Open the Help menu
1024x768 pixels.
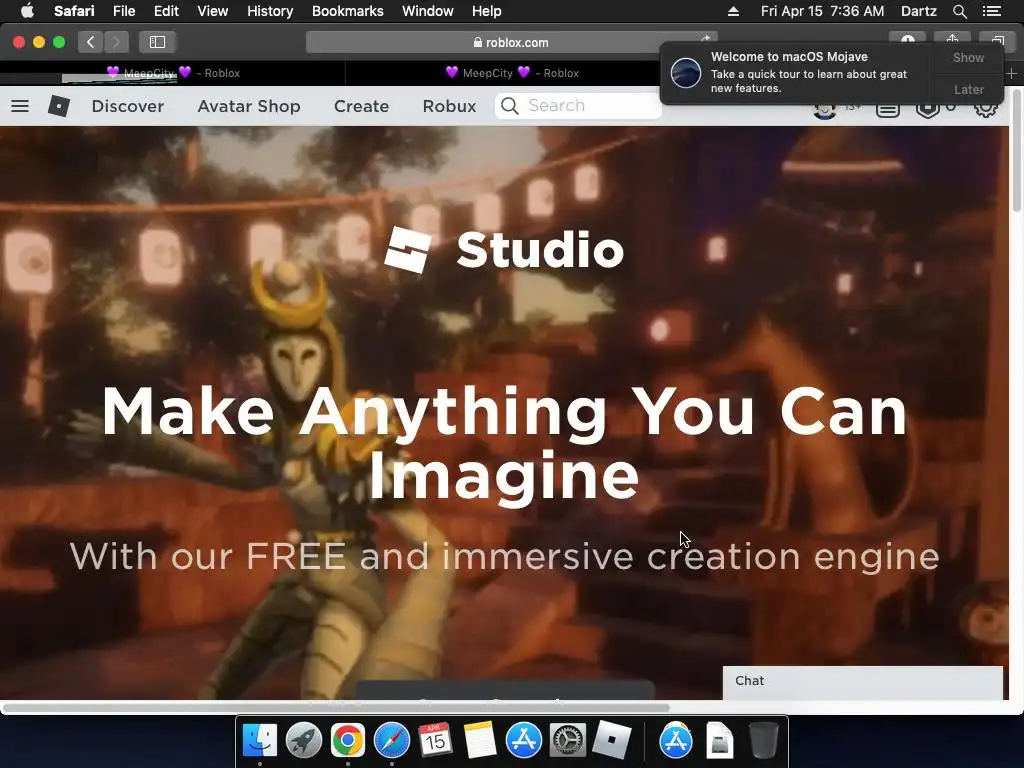click(x=487, y=11)
